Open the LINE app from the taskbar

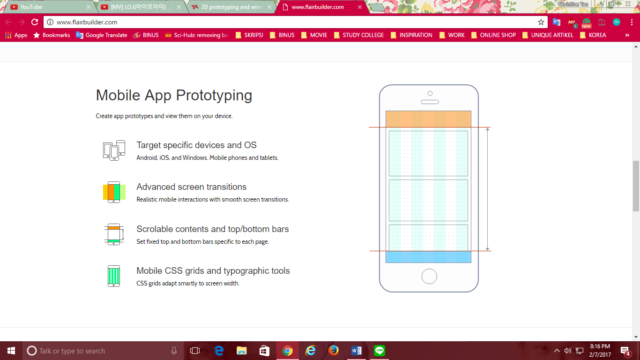tap(380, 351)
